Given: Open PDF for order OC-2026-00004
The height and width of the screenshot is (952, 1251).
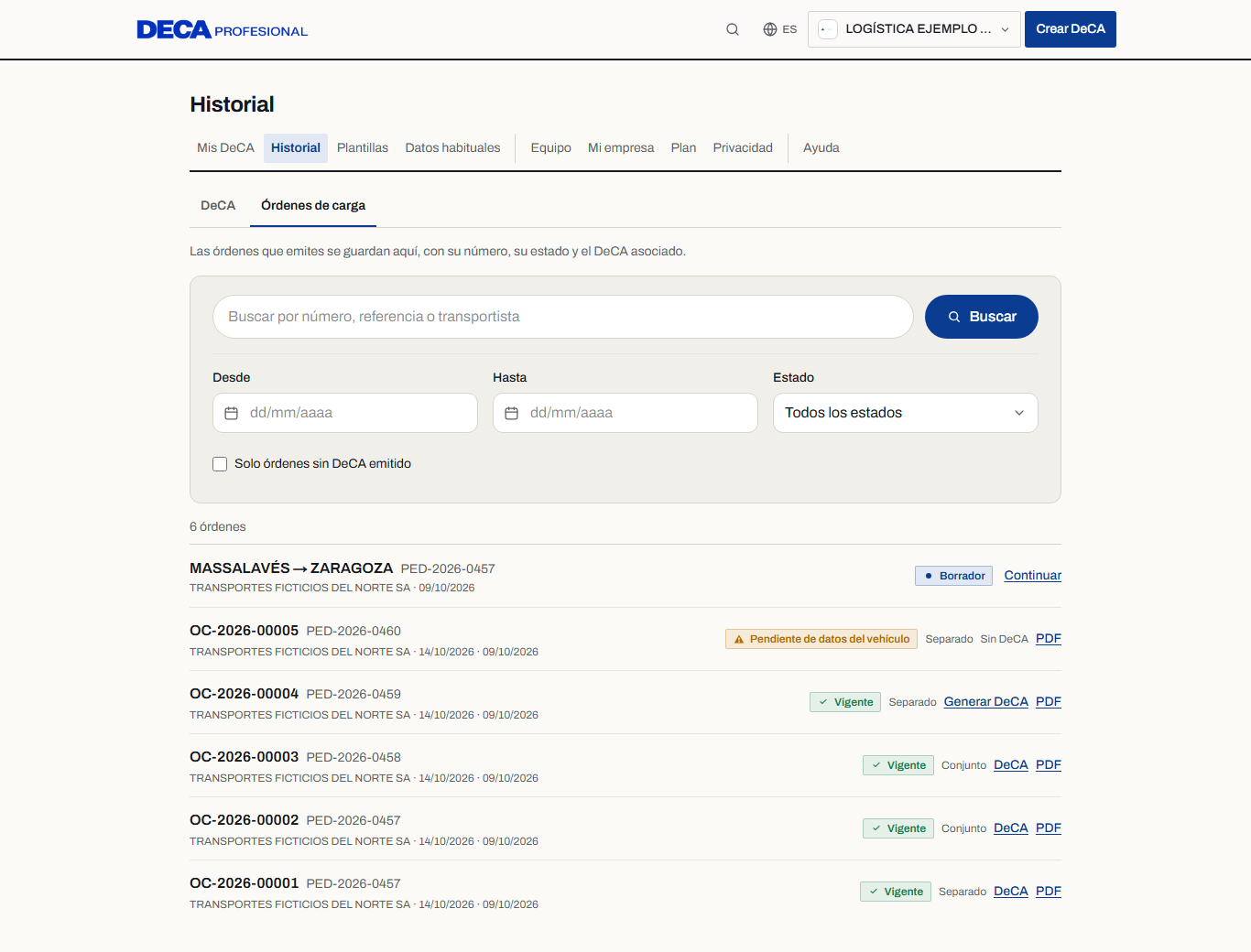Looking at the screenshot, I should (x=1049, y=702).
